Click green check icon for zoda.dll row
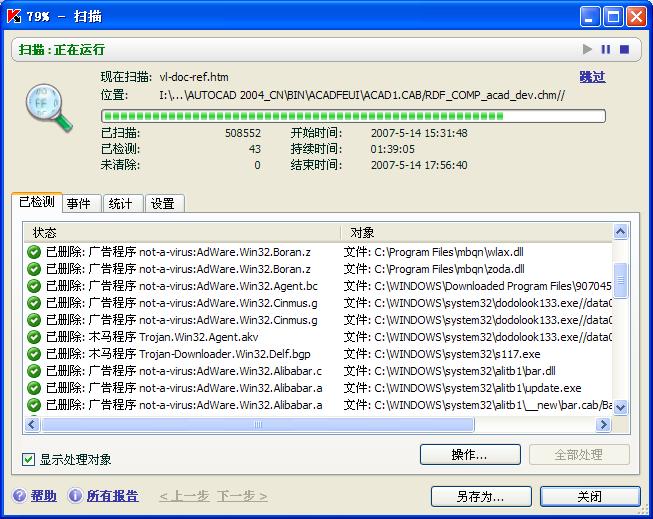 coord(34,269)
